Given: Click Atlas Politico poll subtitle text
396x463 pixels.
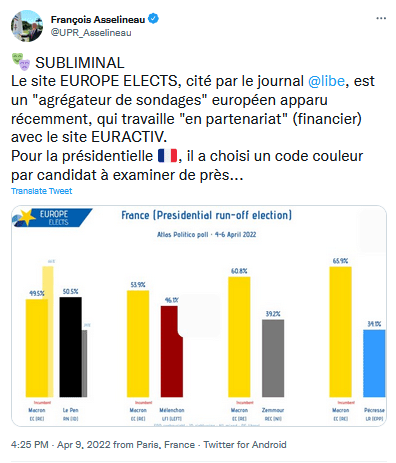Looking at the screenshot, I should tap(206, 235).
